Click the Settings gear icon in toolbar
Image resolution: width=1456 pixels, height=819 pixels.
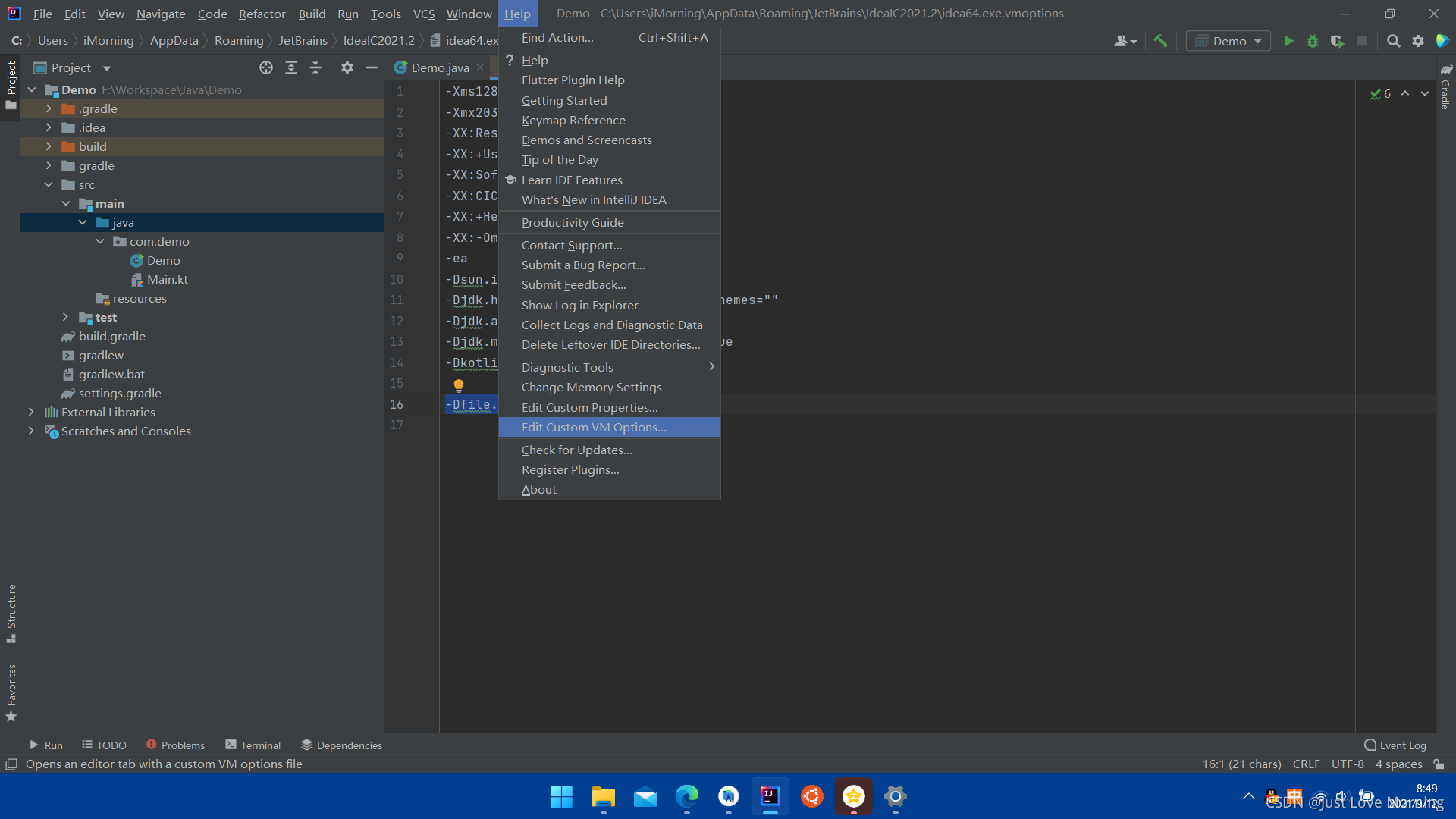[x=1418, y=41]
